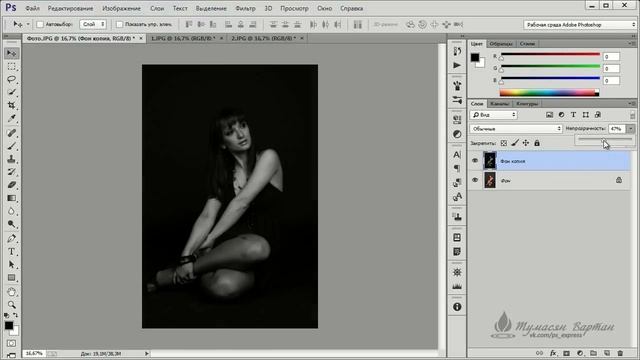Image resolution: width=640 pixels, height=360 pixels.
Task: Click the add layer style fx icon
Action: click(x=553, y=353)
